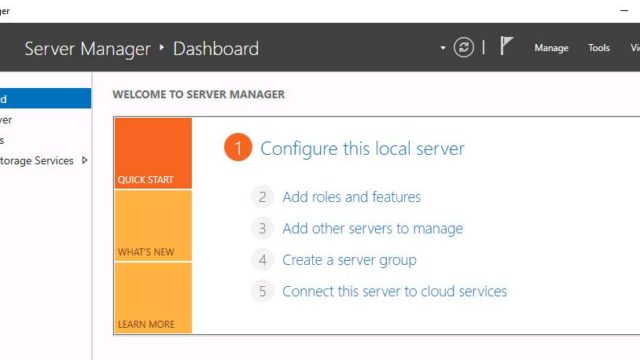Open the notifications flag
This screenshot has width=640, height=360.
point(506,46)
